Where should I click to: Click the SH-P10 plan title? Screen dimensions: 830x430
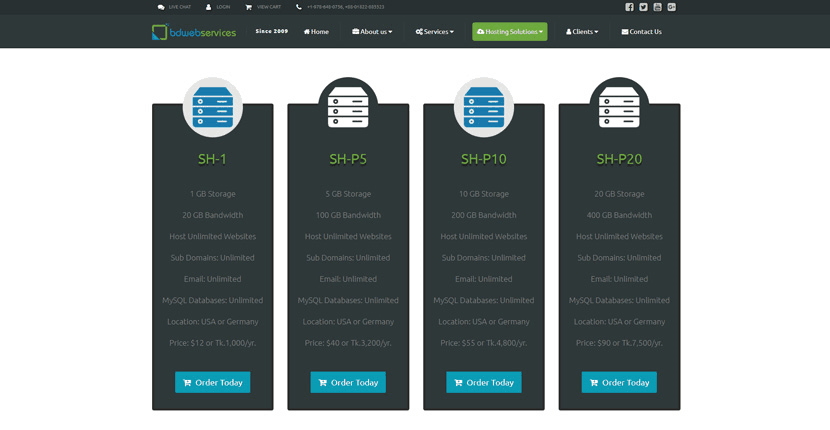tap(484, 159)
